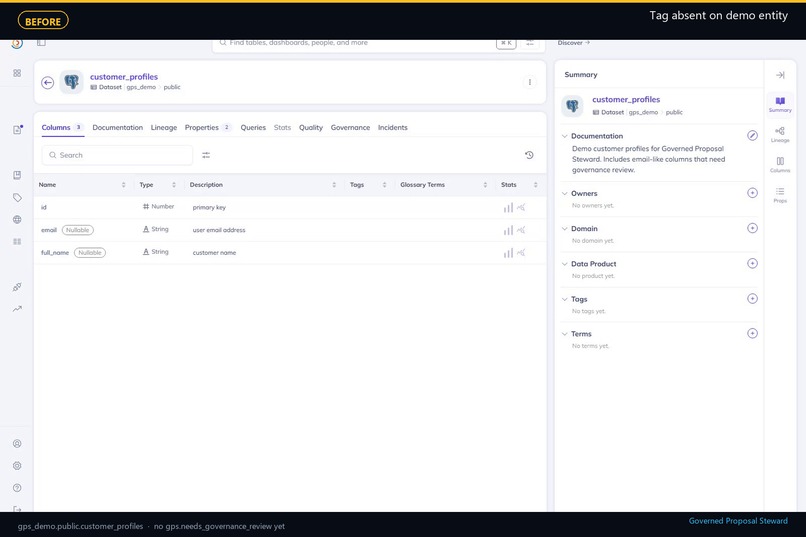The height and width of the screenshot is (537, 806).
Task: Sort by the Glossary Terms header arrows
Action: pos(485,185)
